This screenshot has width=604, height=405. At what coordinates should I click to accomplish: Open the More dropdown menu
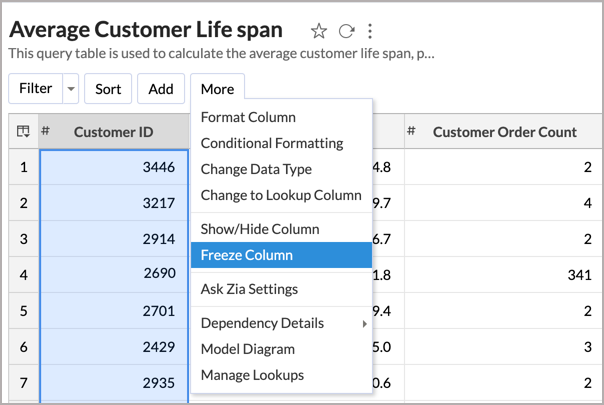click(217, 89)
